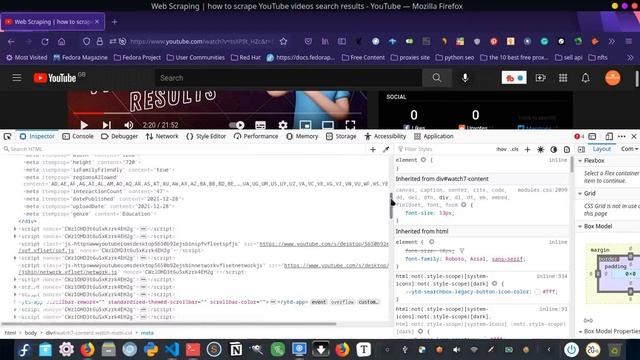Open DevTools more options menu
The height and width of the screenshot is (360, 640).
pyautogui.click(x=622, y=136)
